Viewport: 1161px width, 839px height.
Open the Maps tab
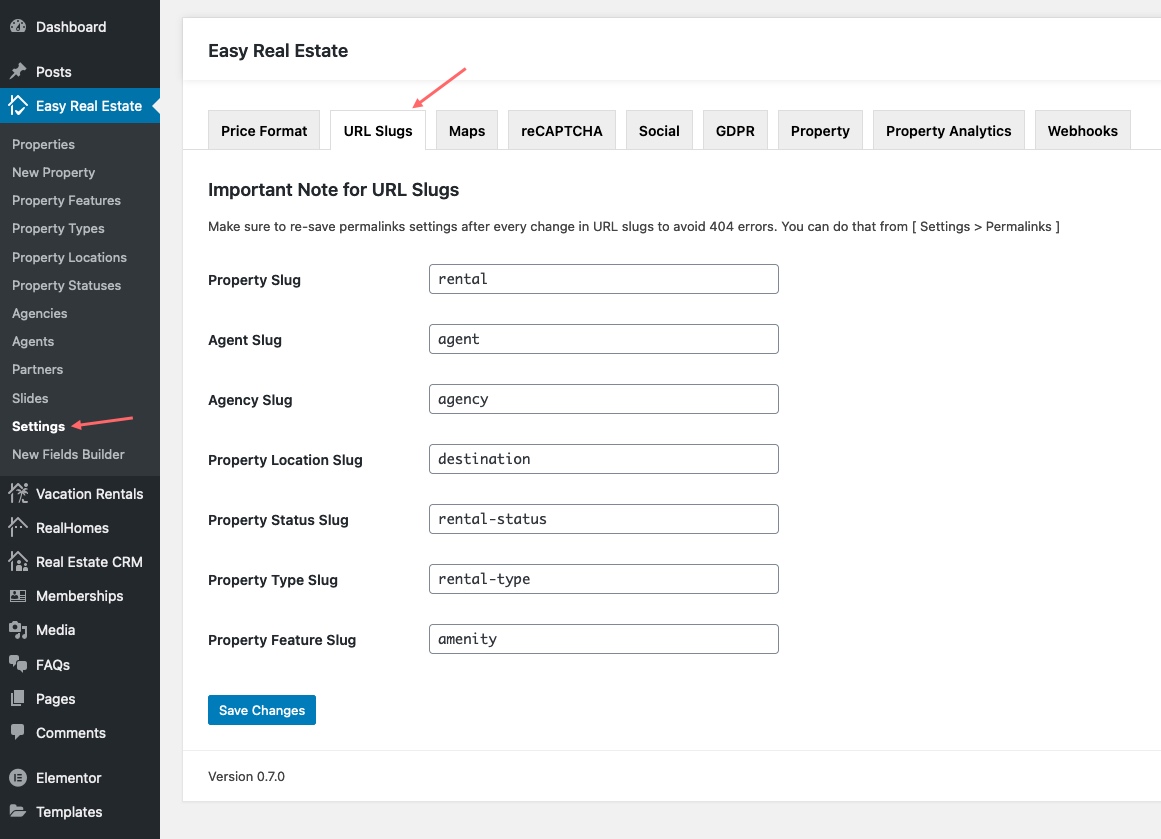click(x=466, y=130)
